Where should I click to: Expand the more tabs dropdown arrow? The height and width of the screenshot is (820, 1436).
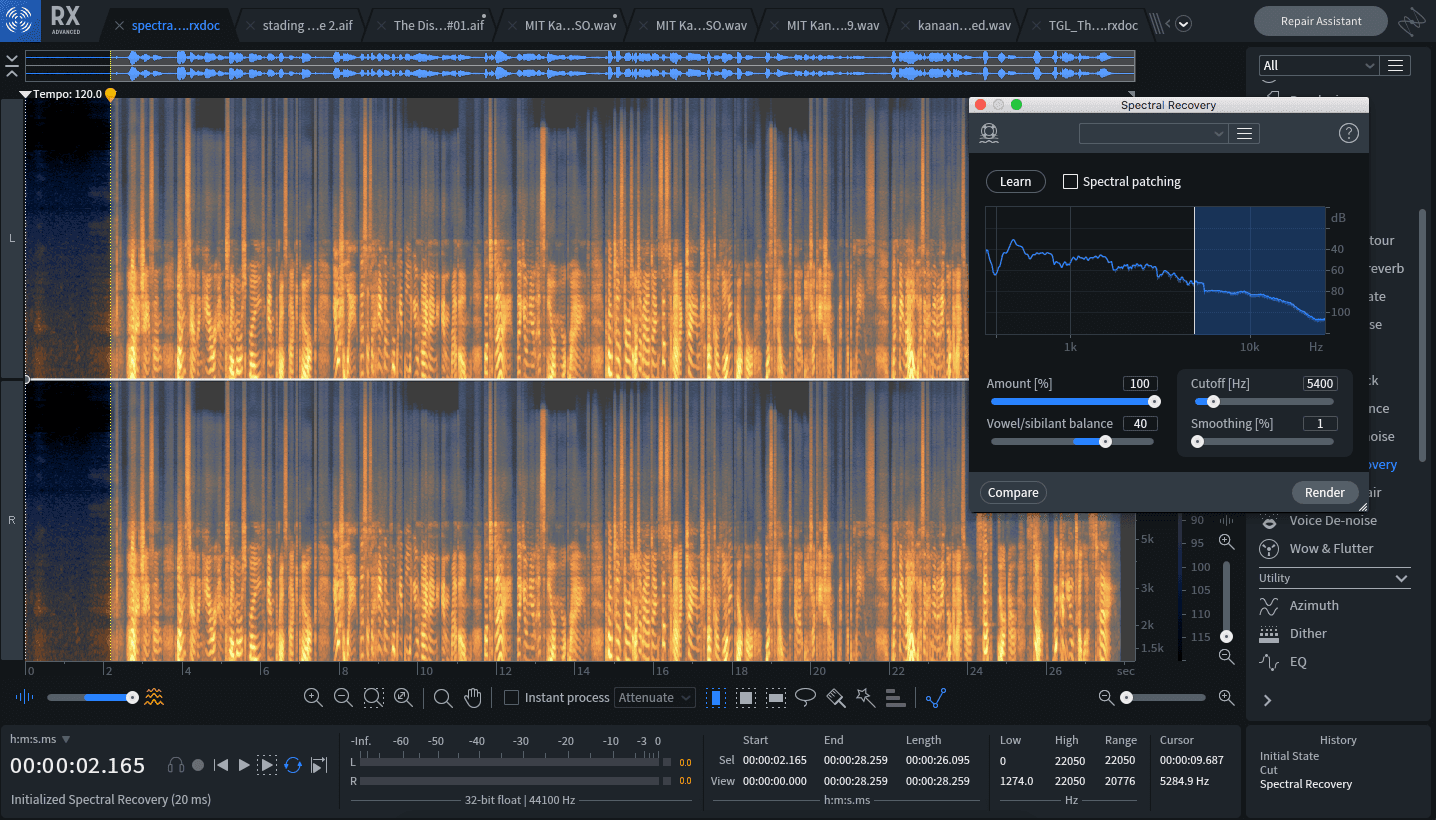point(1183,24)
